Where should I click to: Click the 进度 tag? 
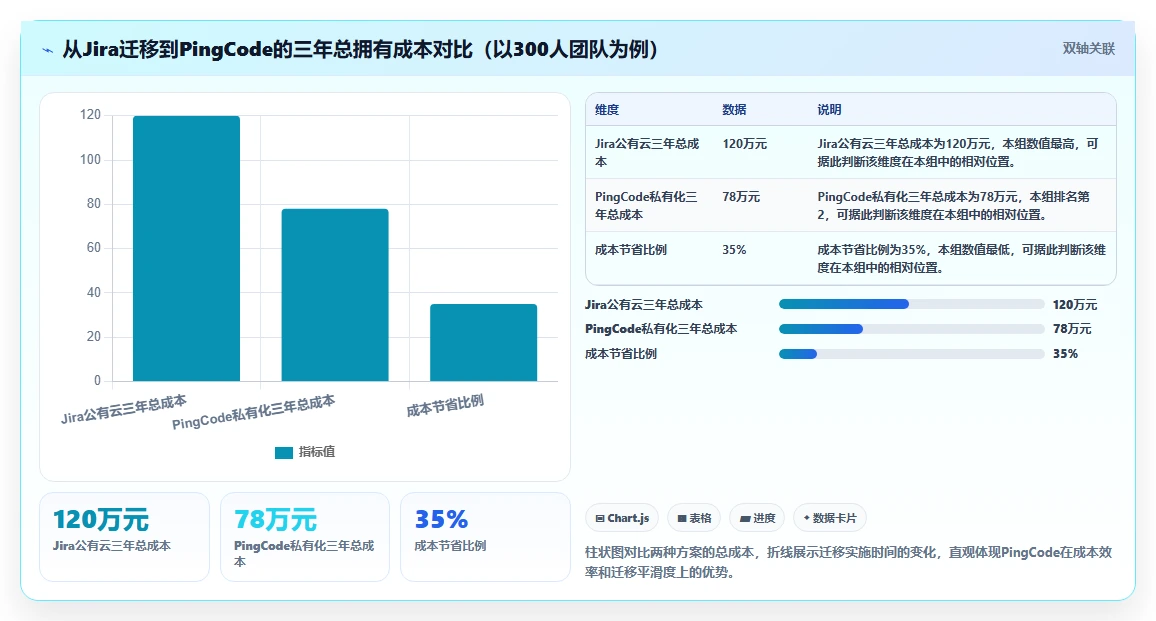(757, 518)
